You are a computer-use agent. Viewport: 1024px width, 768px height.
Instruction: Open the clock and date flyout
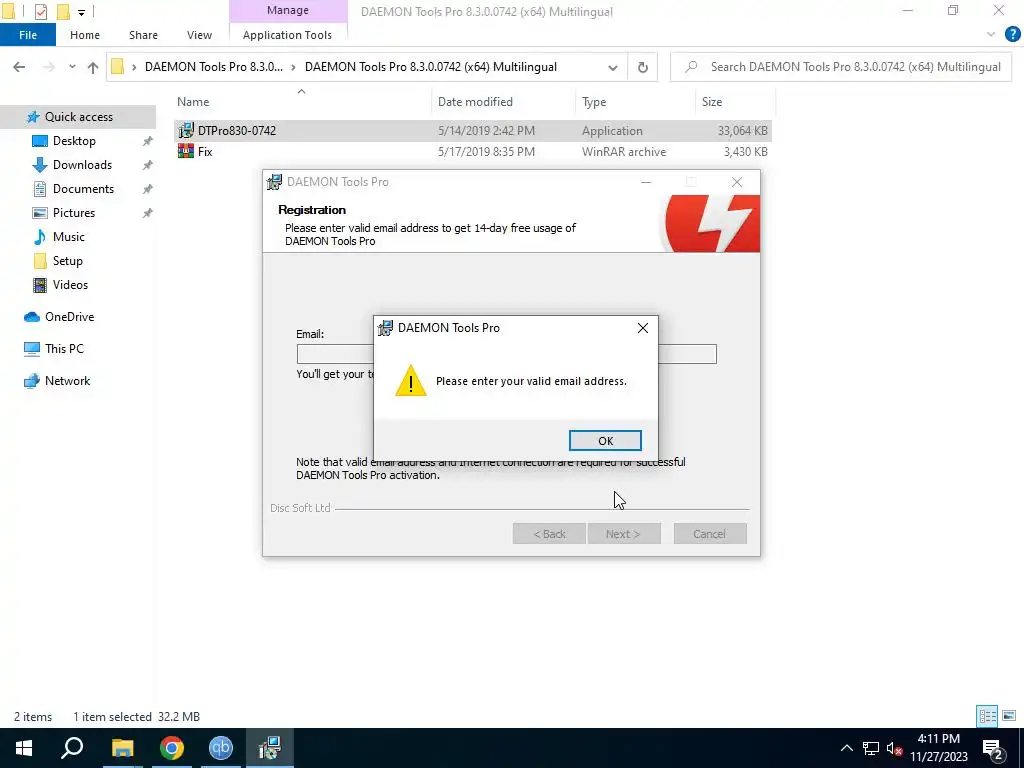938,748
